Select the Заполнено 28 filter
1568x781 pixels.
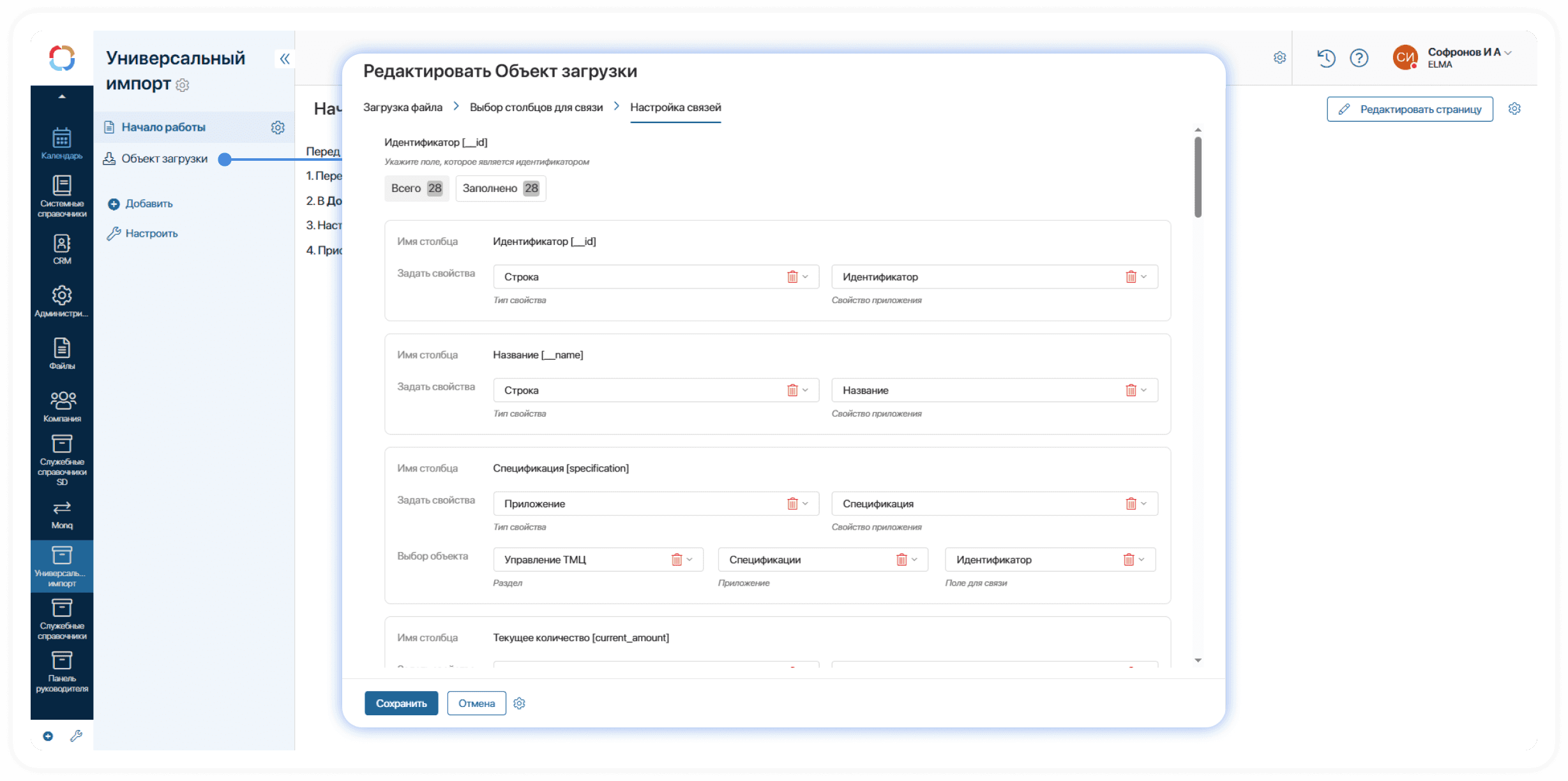[501, 188]
